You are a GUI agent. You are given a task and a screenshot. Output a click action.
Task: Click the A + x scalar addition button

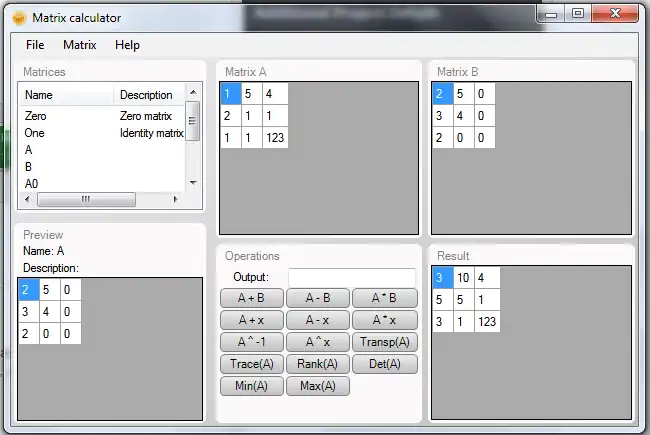point(252,320)
